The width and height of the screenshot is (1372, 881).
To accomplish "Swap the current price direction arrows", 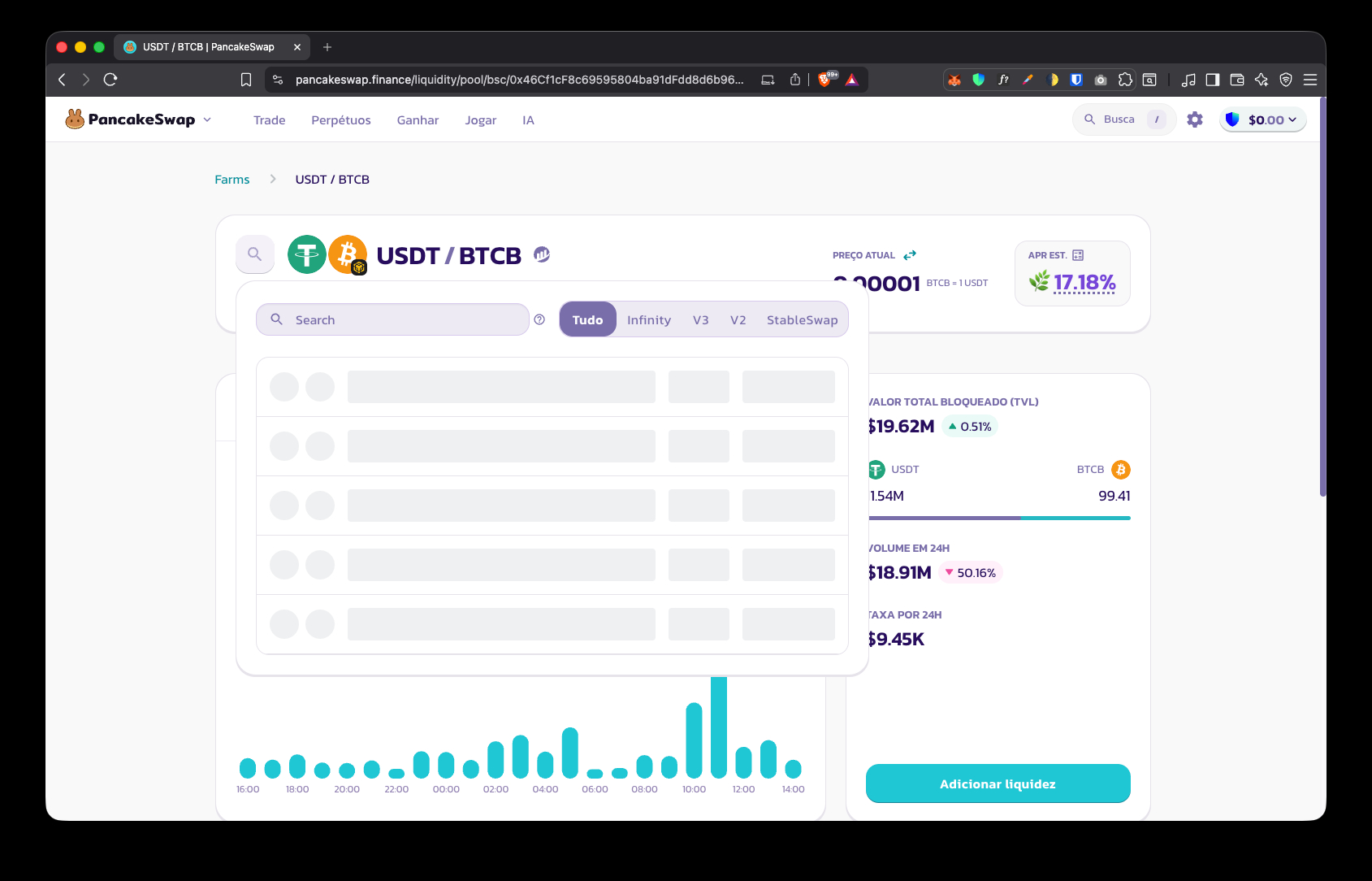I will point(910,255).
